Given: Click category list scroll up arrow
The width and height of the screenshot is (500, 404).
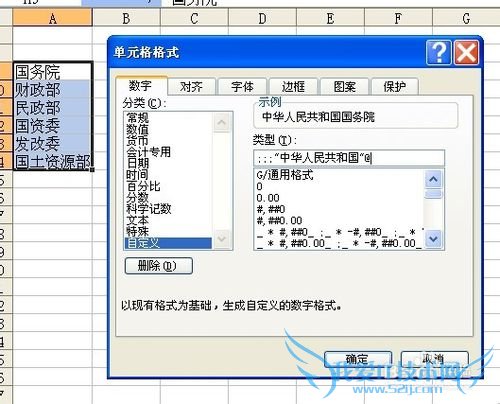Looking at the screenshot, I should click(x=222, y=122).
